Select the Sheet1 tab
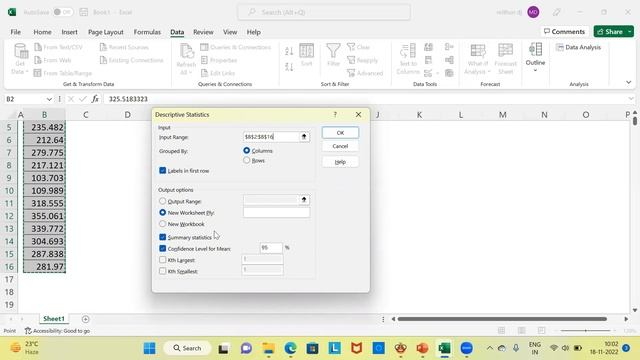Screen dimensions: 640x360 pyautogui.click(x=54, y=319)
